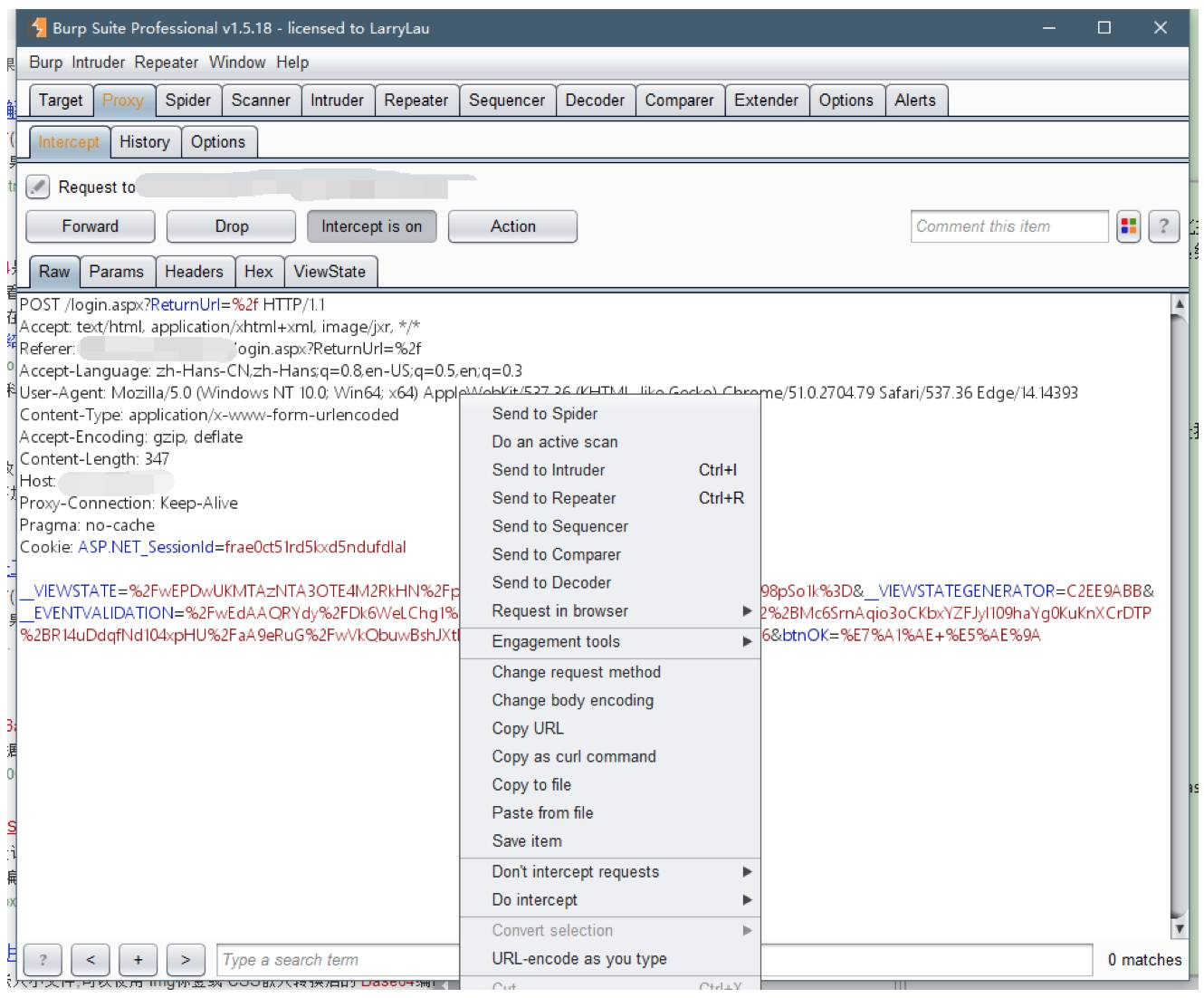Image resolution: width=1204 pixels, height=998 pixels.
Task: Open the Proxy History sub-tab
Action: pos(145,142)
